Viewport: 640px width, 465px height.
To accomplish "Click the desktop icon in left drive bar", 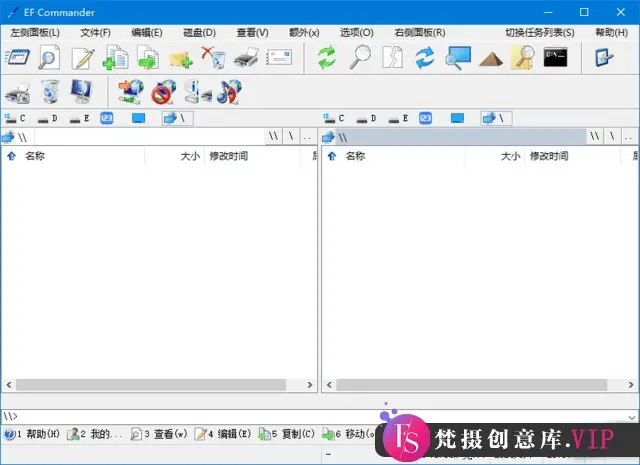I will point(138,118).
